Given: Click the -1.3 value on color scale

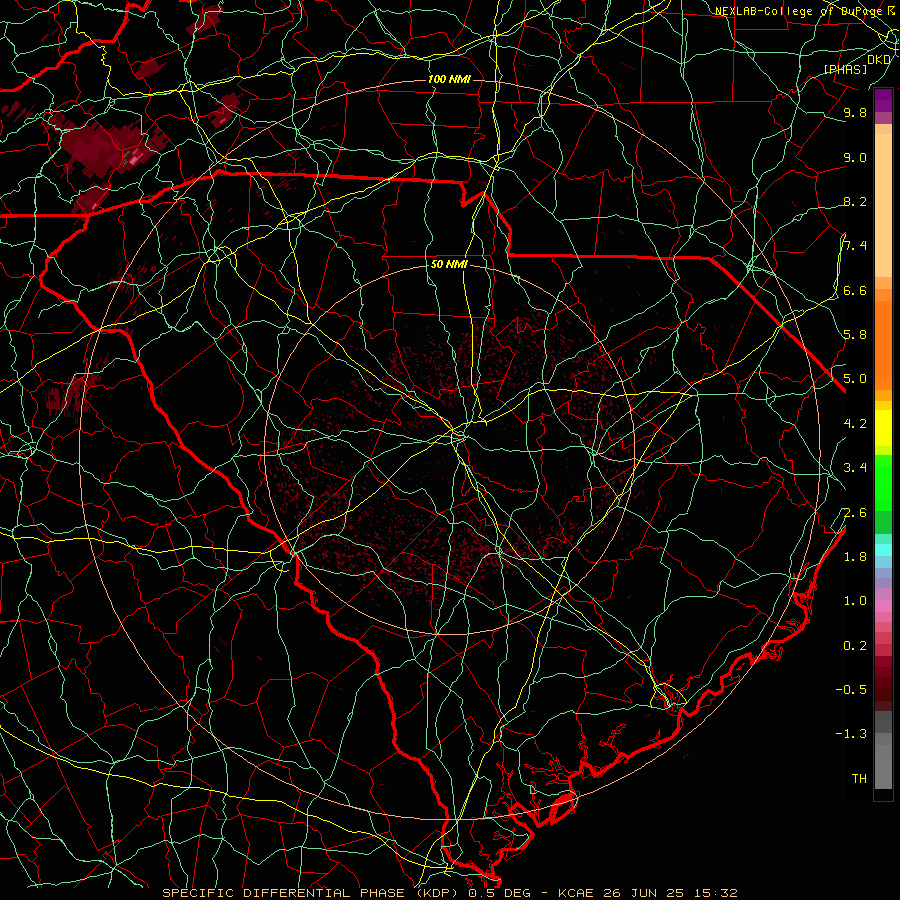Looking at the screenshot, I should (x=852, y=734).
